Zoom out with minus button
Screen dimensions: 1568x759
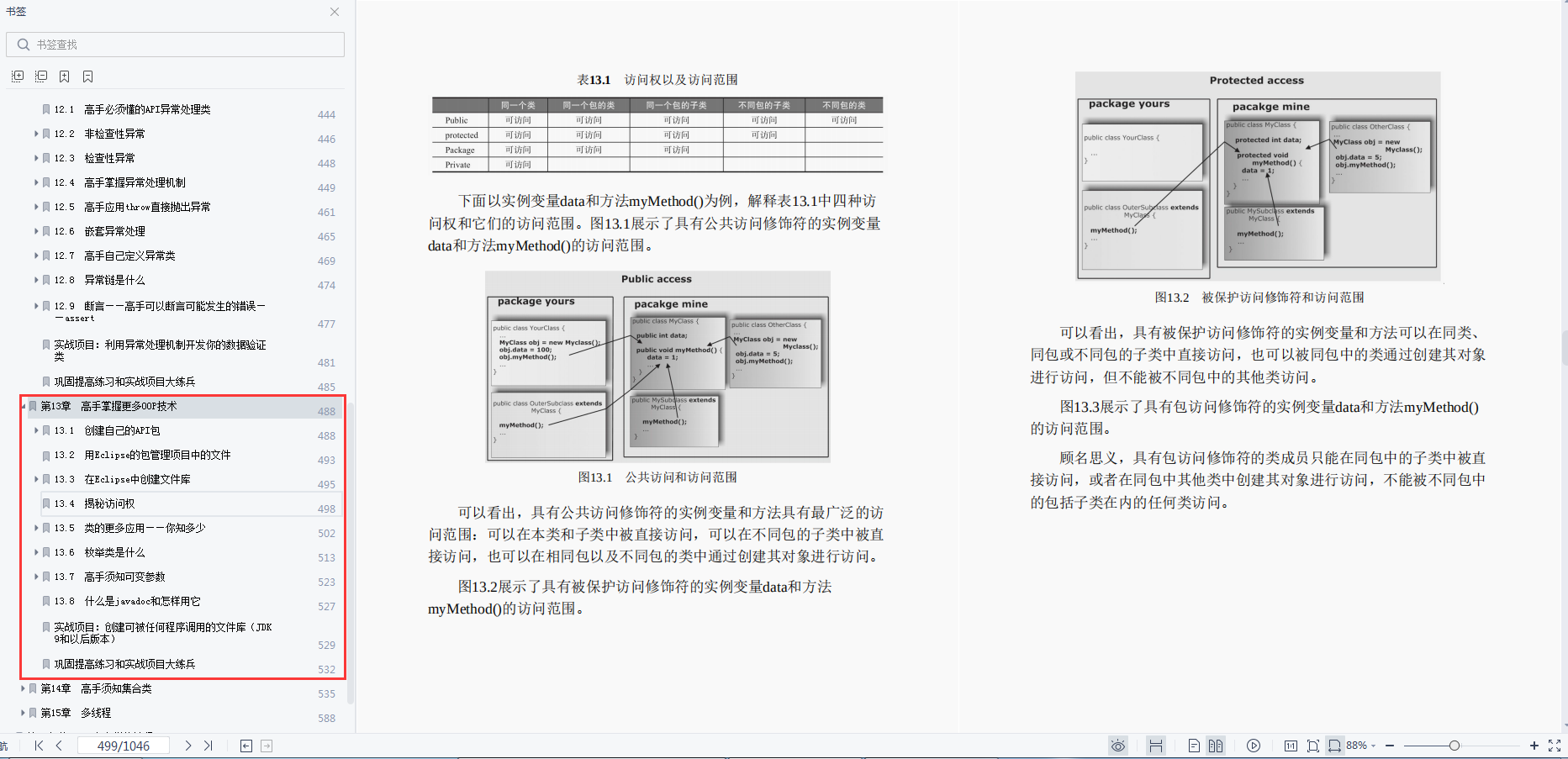pos(1390,746)
